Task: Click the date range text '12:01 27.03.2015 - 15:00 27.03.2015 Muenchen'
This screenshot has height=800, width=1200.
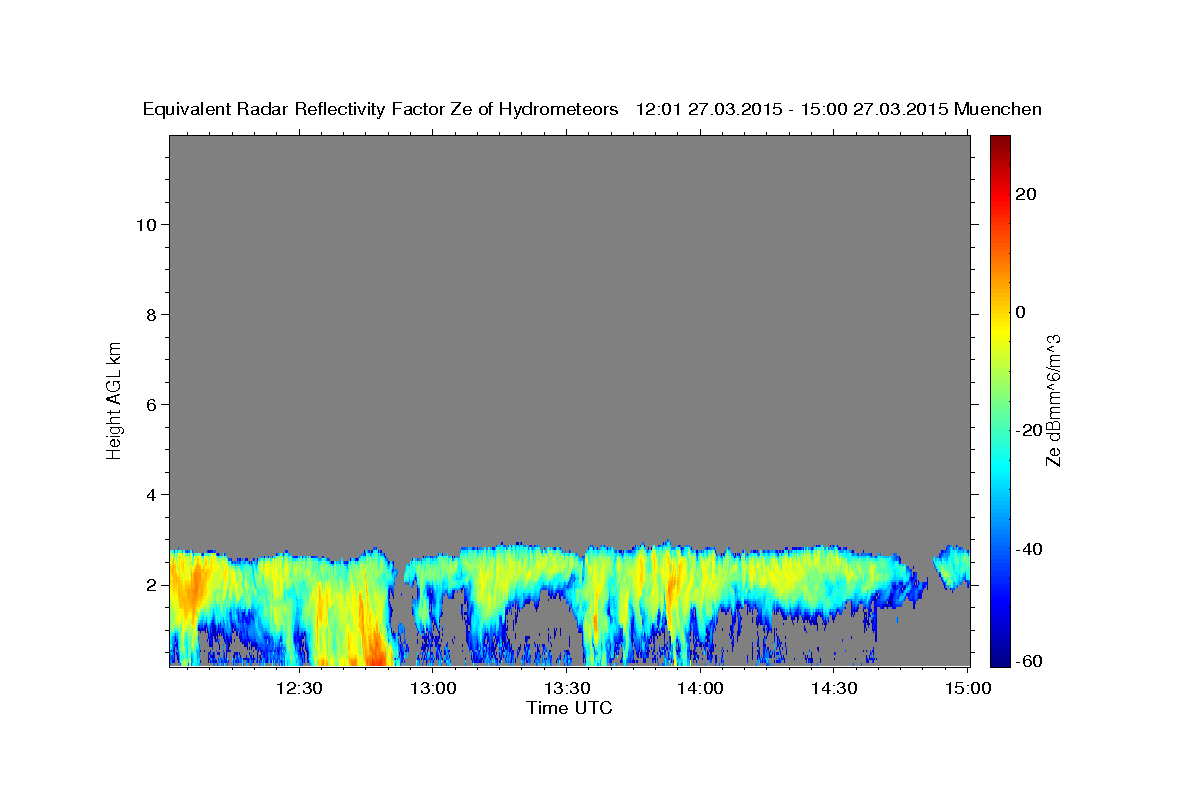Action: (839, 109)
